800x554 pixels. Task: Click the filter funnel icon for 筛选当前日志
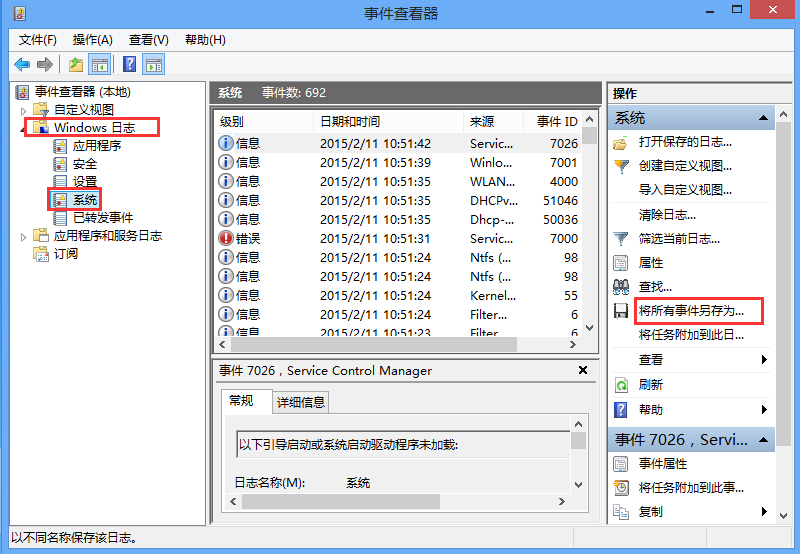point(621,239)
